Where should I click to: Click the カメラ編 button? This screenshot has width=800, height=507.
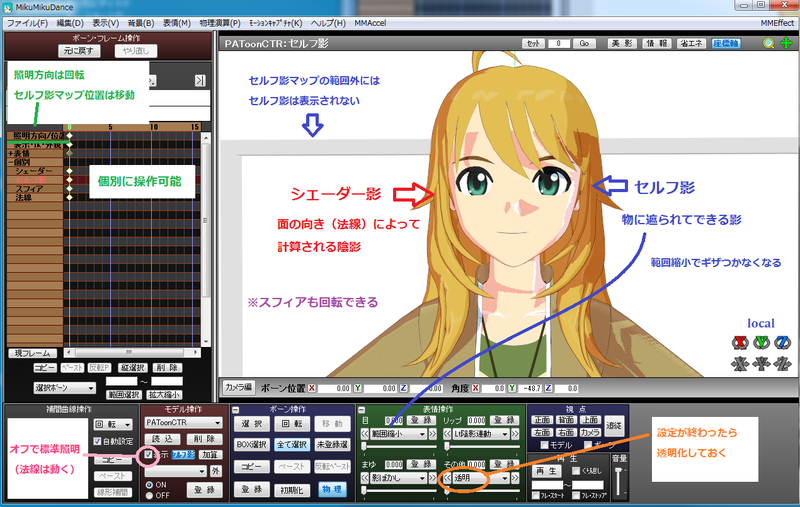pos(239,387)
